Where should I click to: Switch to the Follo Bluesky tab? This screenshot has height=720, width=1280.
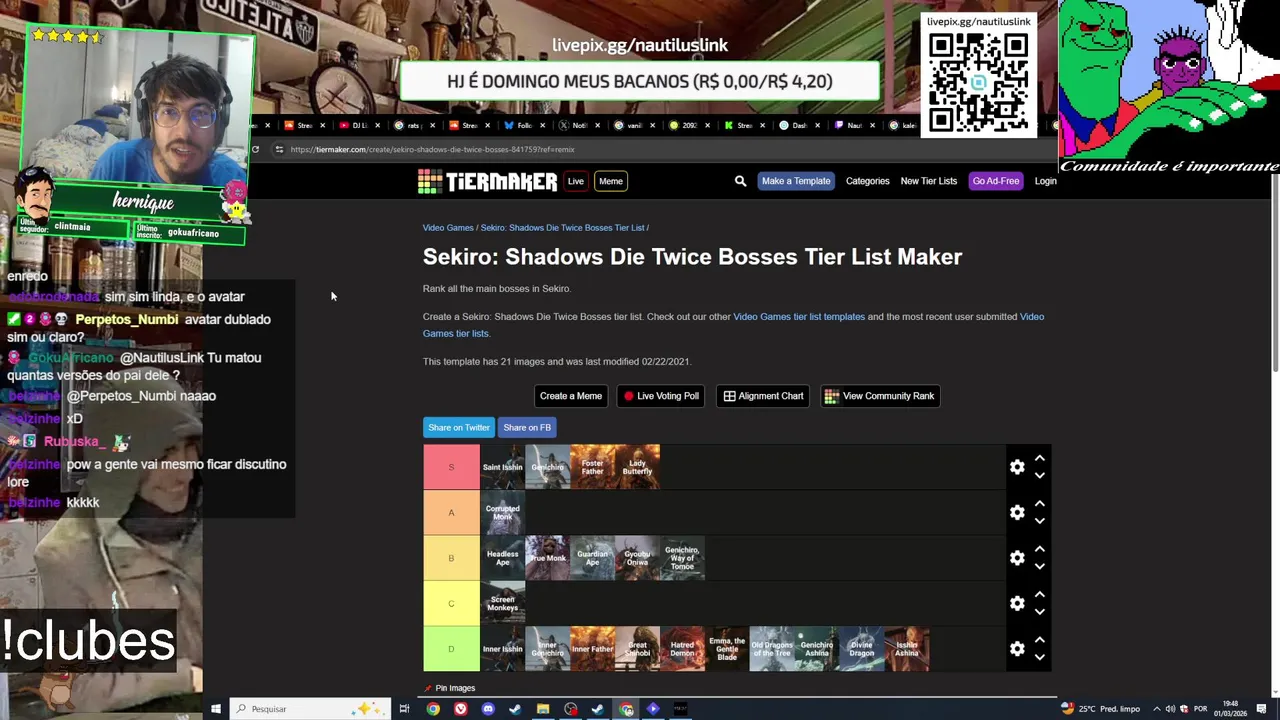pyautogui.click(x=523, y=125)
